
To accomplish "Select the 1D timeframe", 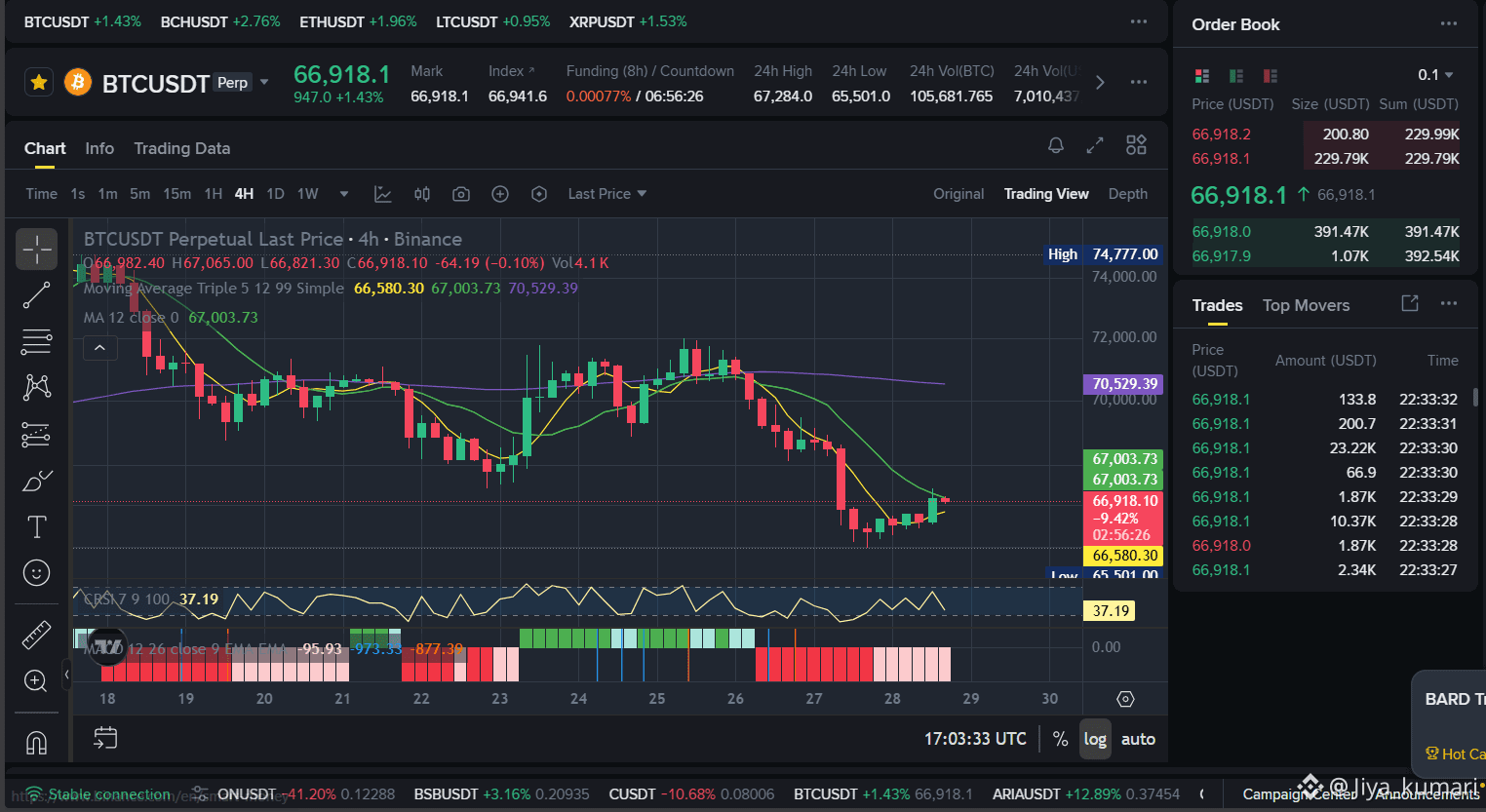I will pyautogui.click(x=275, y=194).
